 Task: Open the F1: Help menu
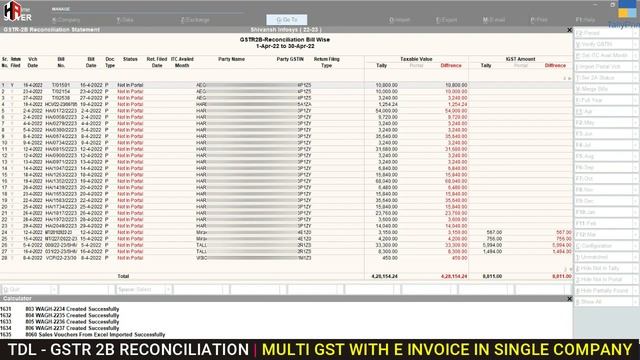click(585, 20)
